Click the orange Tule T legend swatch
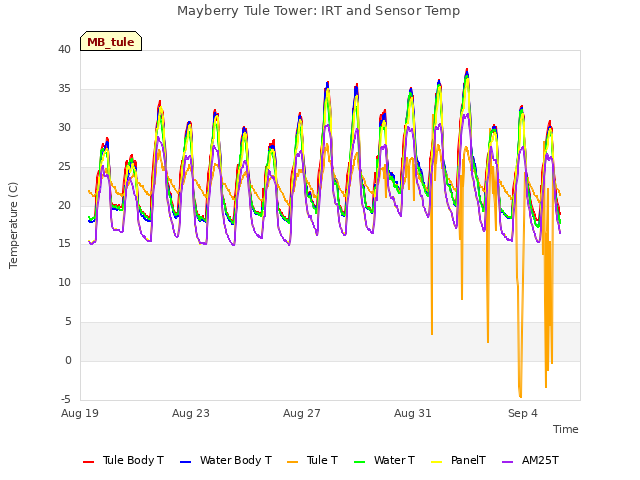 [293, 462]
